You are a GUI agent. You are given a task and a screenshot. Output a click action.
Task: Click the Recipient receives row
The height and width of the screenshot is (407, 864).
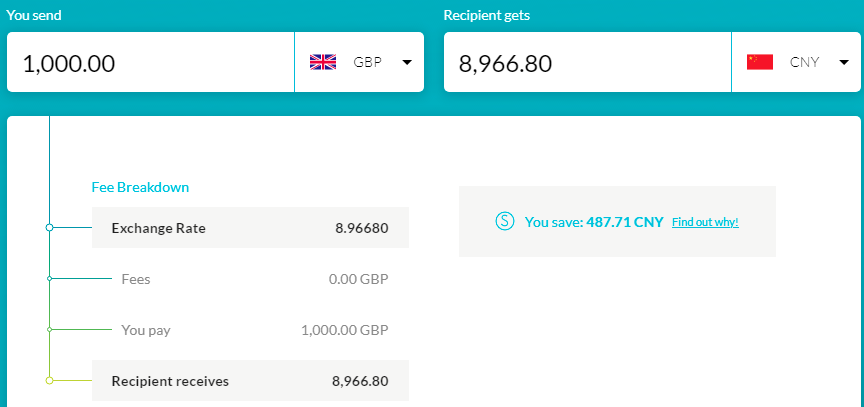[250, 381]
